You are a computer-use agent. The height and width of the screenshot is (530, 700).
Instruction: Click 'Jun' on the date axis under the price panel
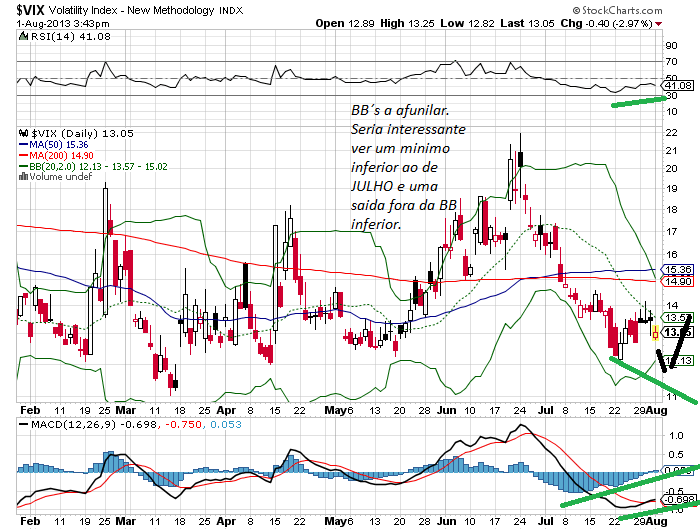tap(446, 410)
